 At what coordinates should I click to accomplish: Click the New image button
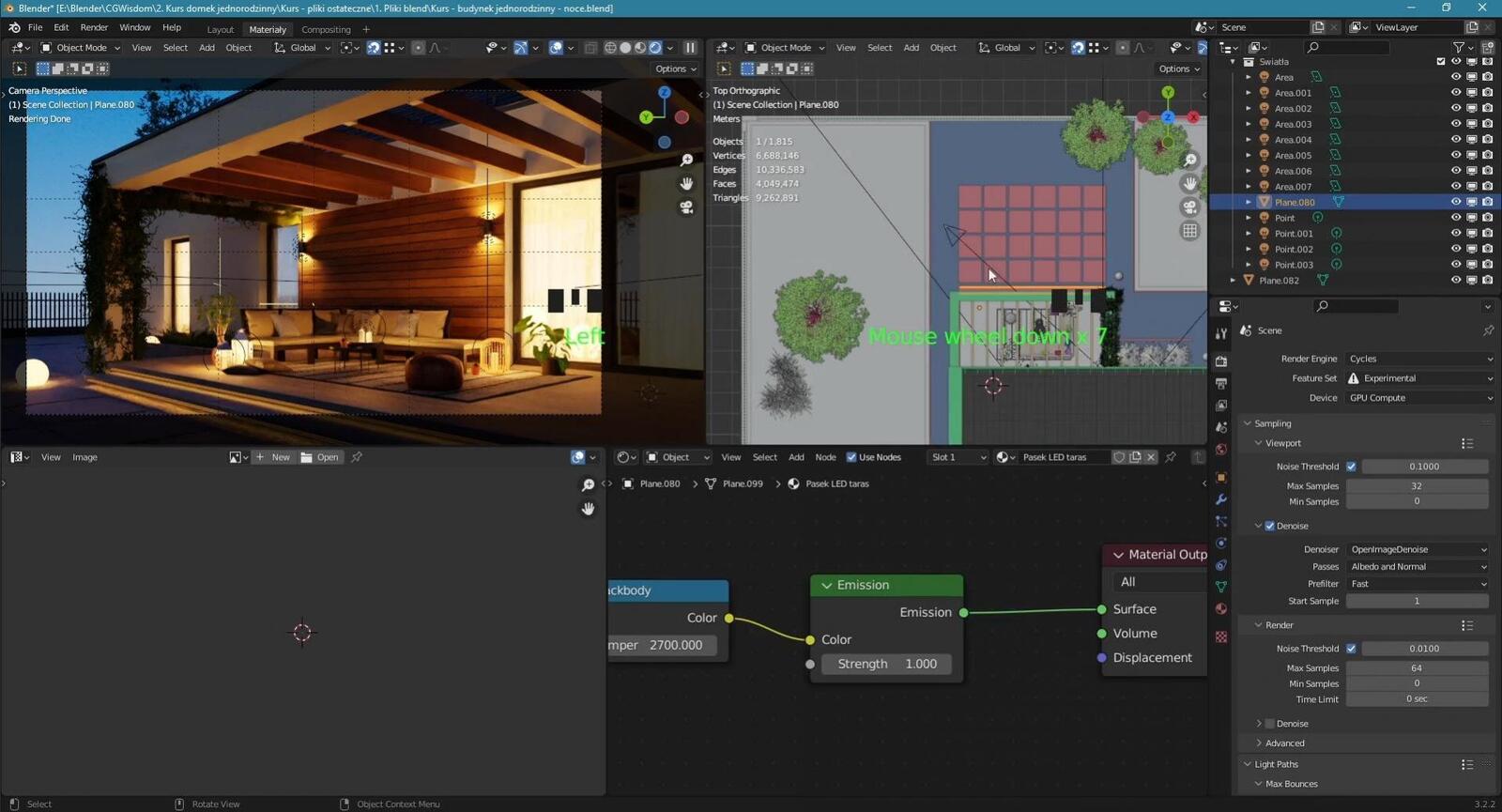273,457
